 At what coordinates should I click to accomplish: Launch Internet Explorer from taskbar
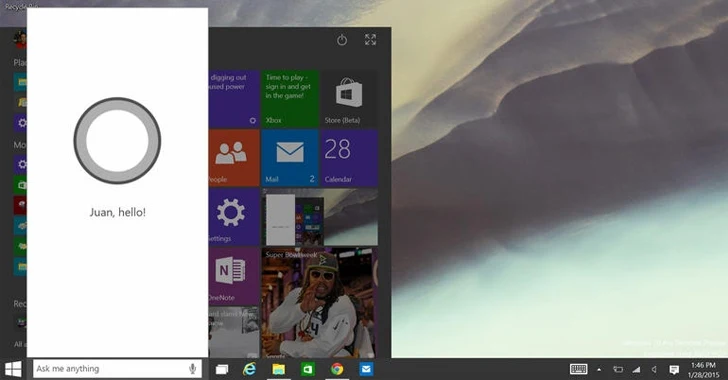click(x=250, y=369)
